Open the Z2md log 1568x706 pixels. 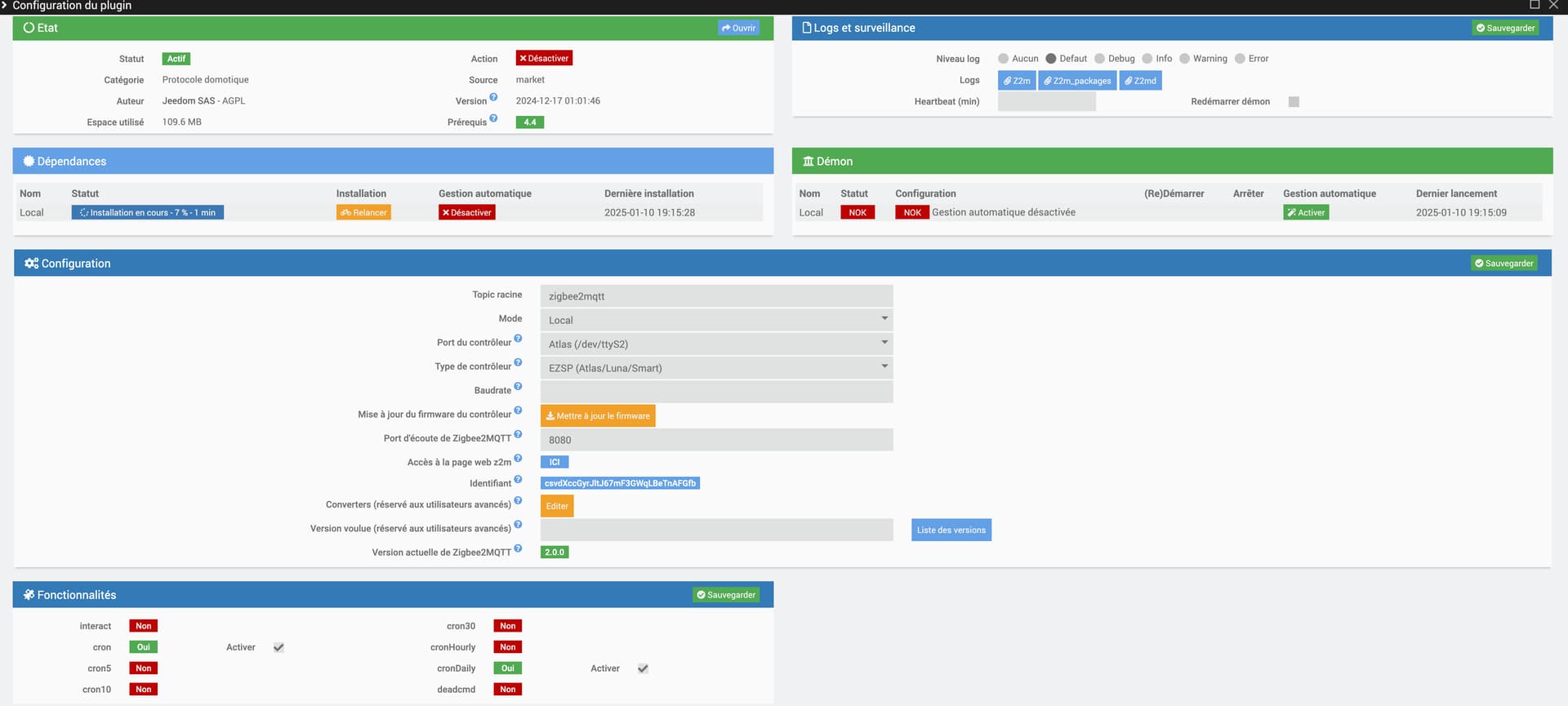point(1140,81)
